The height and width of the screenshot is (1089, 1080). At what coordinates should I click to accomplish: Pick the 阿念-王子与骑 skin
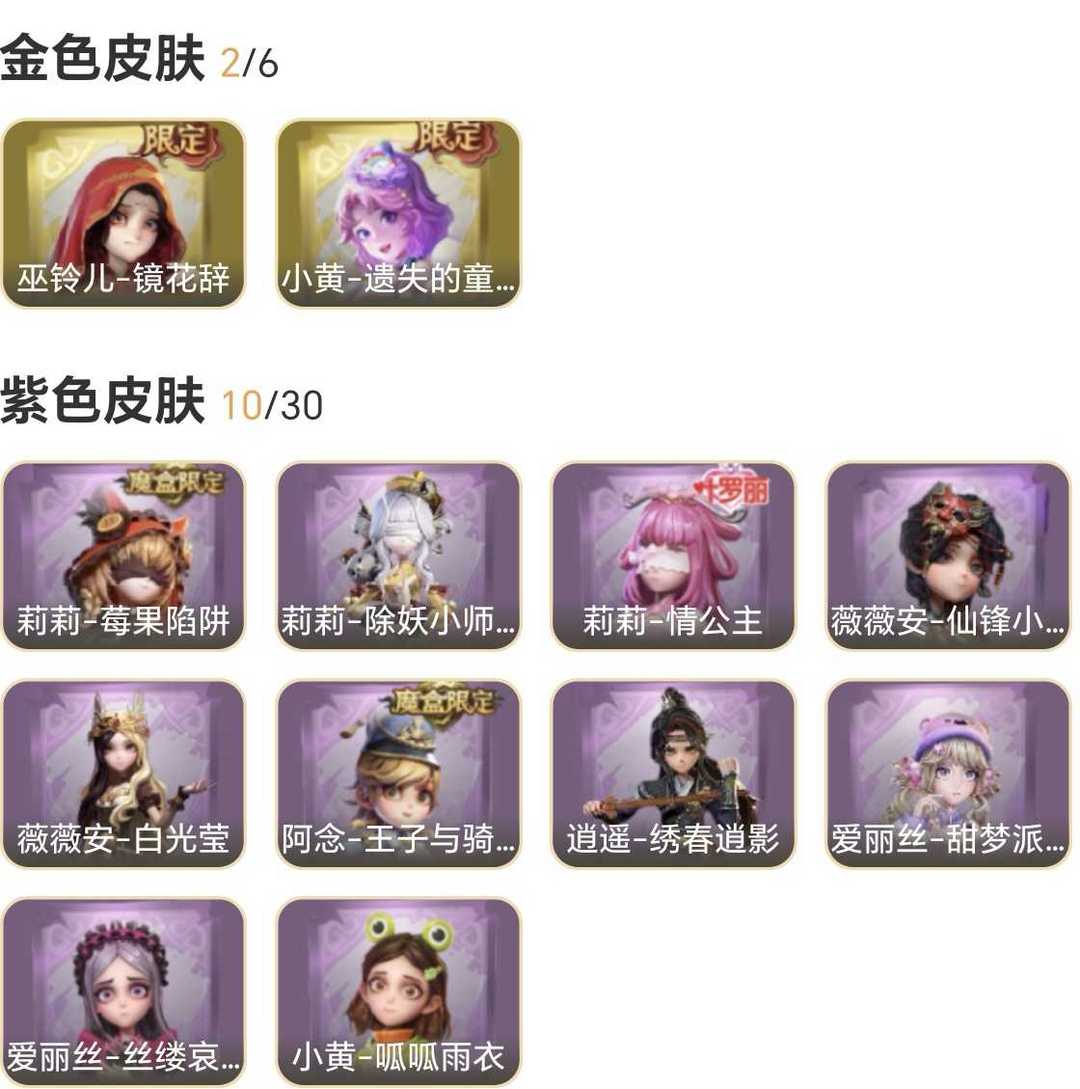[x=399, y=774]
